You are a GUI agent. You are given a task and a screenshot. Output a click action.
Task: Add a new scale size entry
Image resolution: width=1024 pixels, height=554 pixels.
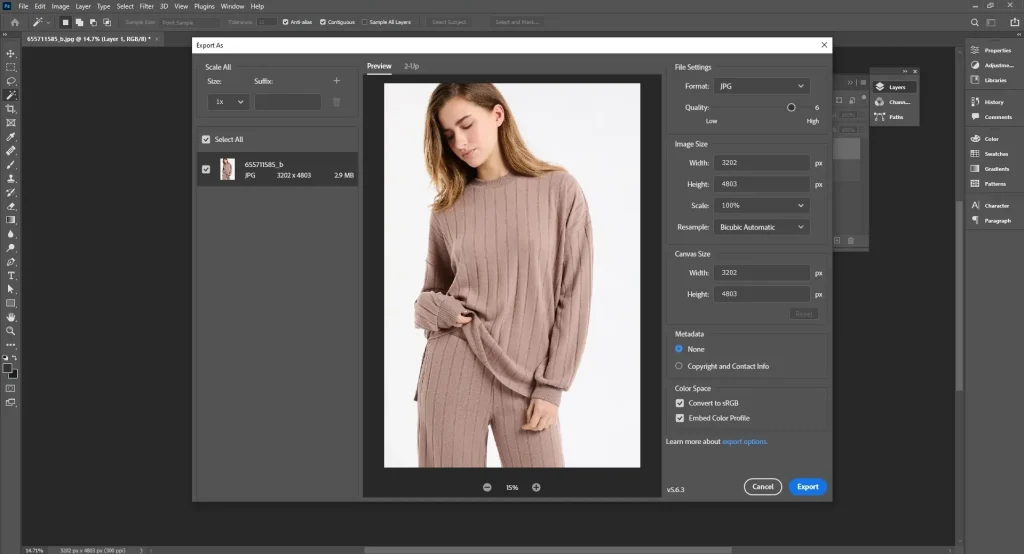pos(336,81)
